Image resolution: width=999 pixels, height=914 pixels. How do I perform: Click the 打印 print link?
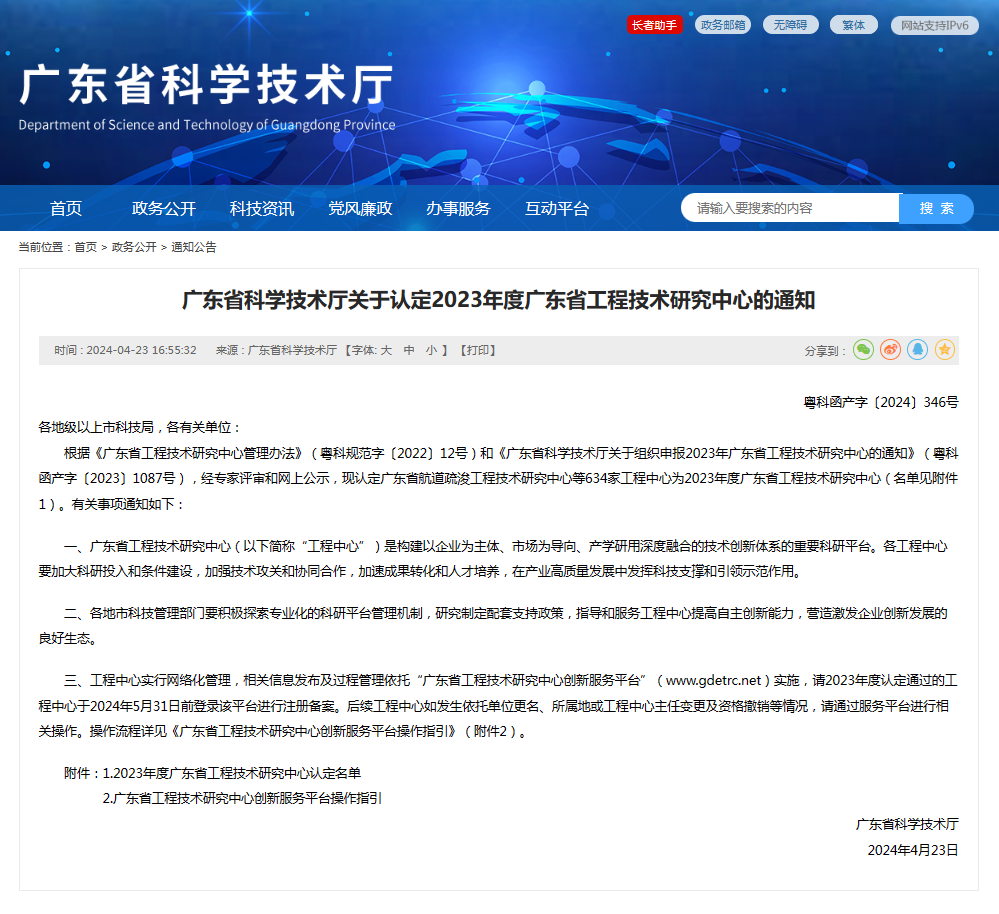tap(478, 351)
